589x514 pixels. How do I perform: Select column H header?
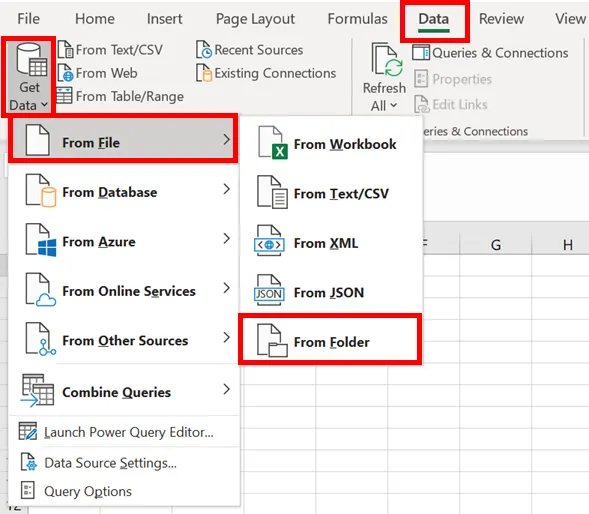click(x=567, y=245)
